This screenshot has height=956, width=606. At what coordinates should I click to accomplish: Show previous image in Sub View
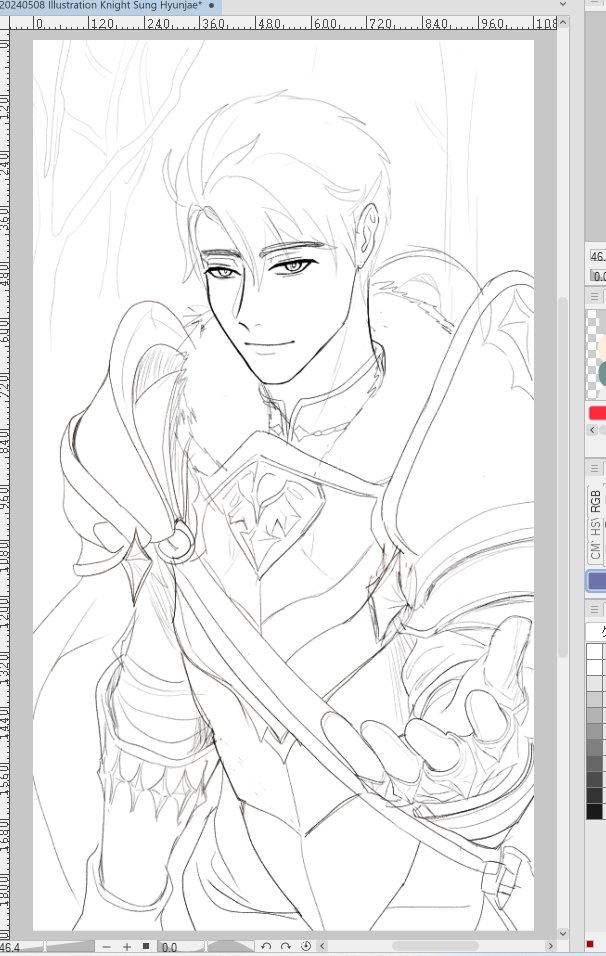[x=593, y=430]
